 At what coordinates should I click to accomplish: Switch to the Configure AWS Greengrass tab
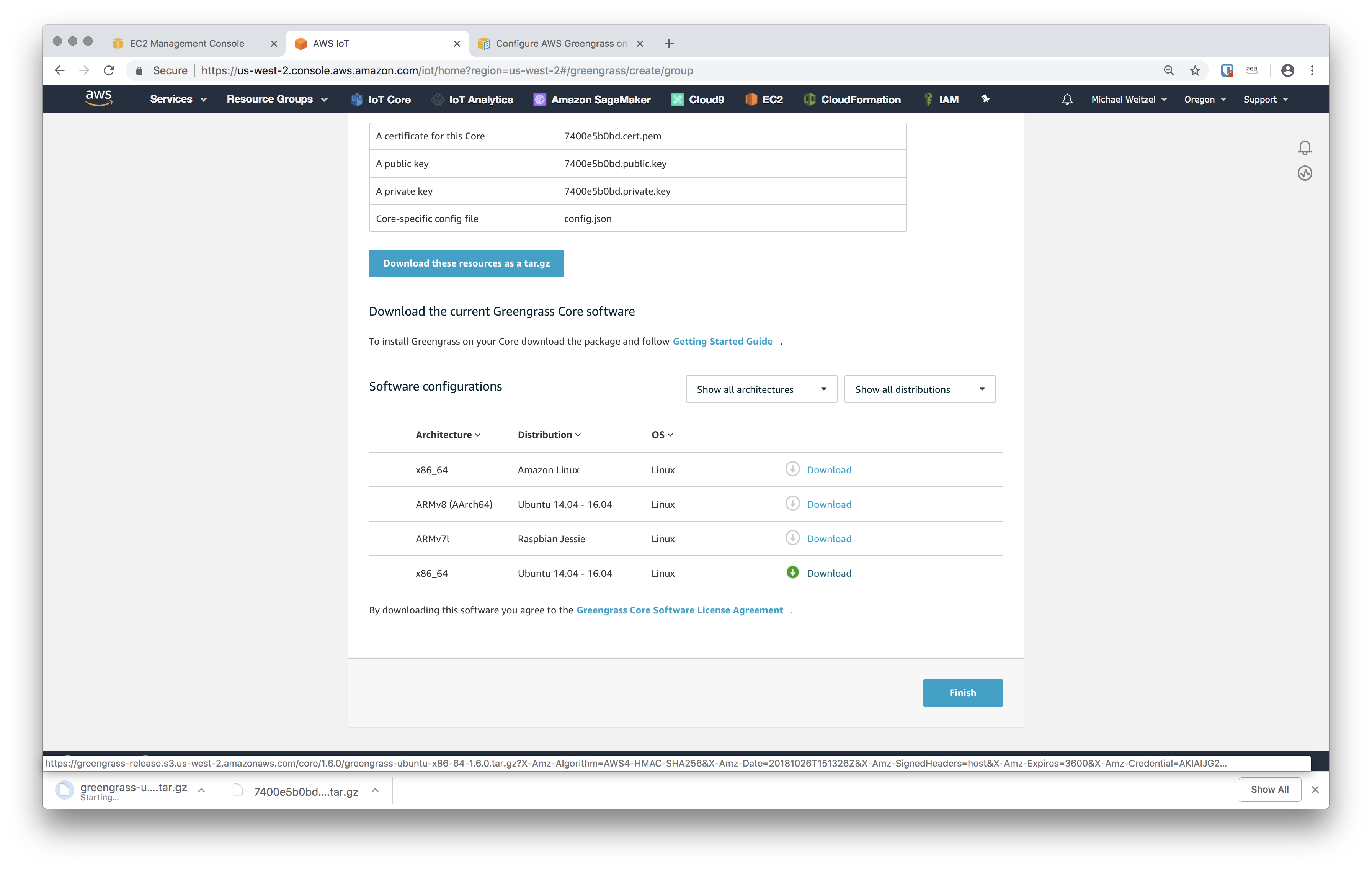(x=561, y=43)
